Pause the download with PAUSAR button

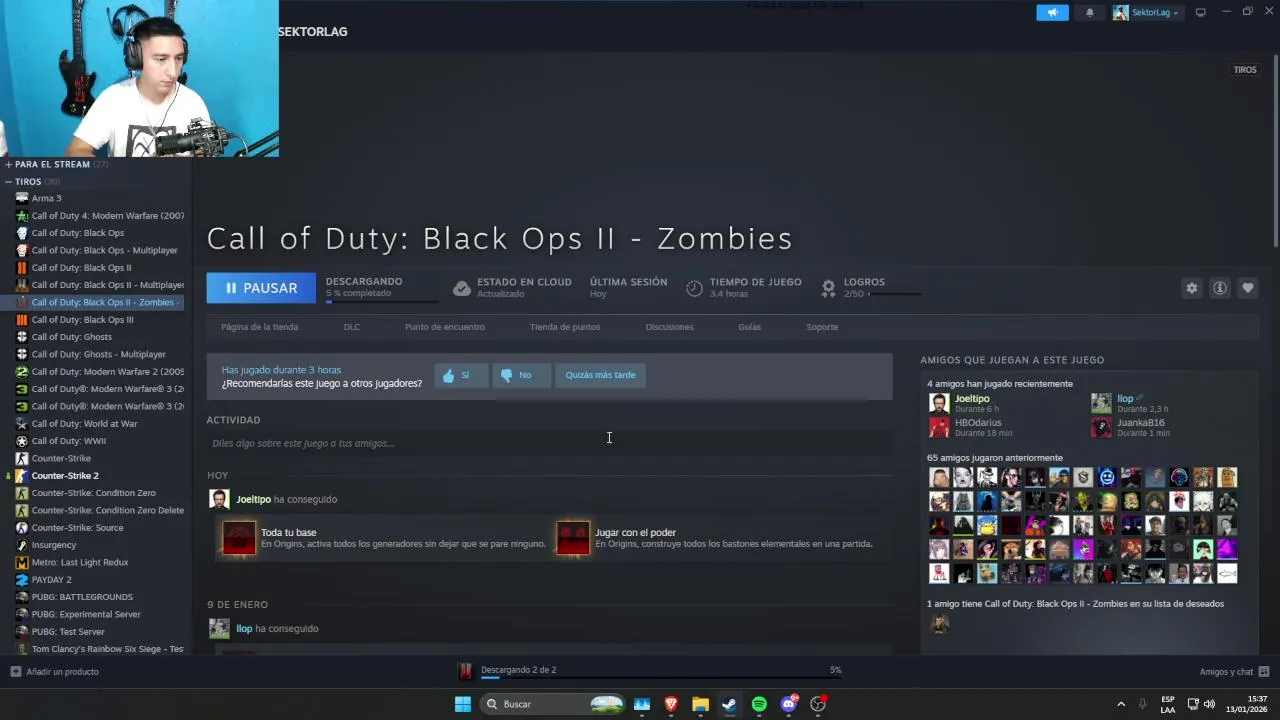(x=261, y=288)
